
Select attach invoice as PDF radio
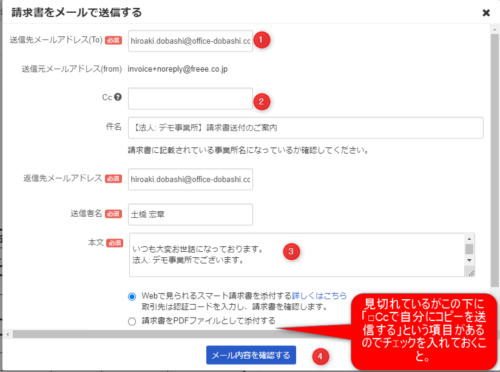(132, 321)
